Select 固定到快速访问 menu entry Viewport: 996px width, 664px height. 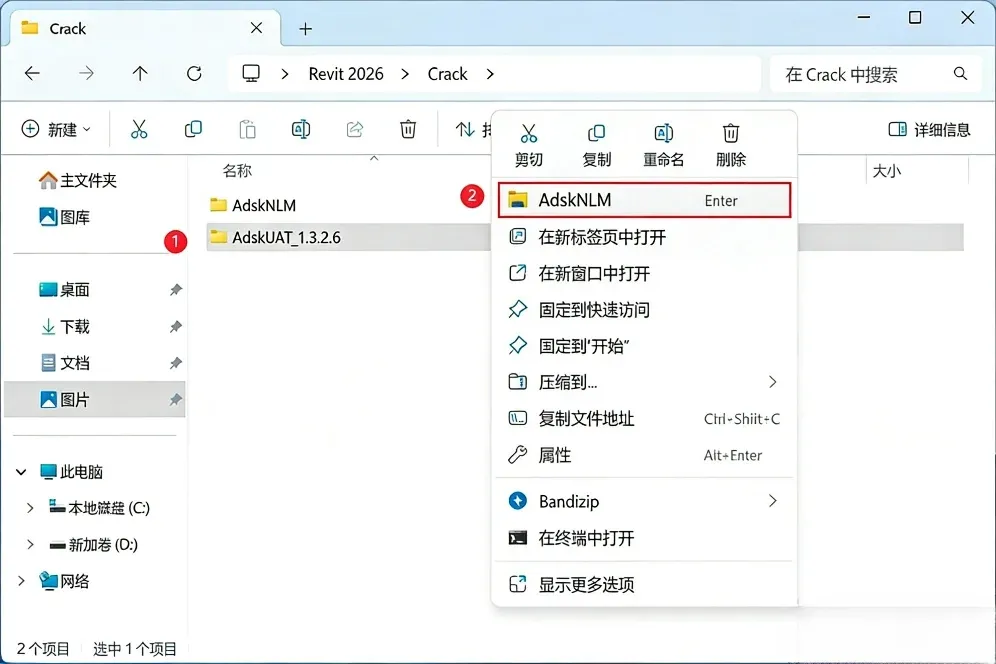[x=645, y=309]
